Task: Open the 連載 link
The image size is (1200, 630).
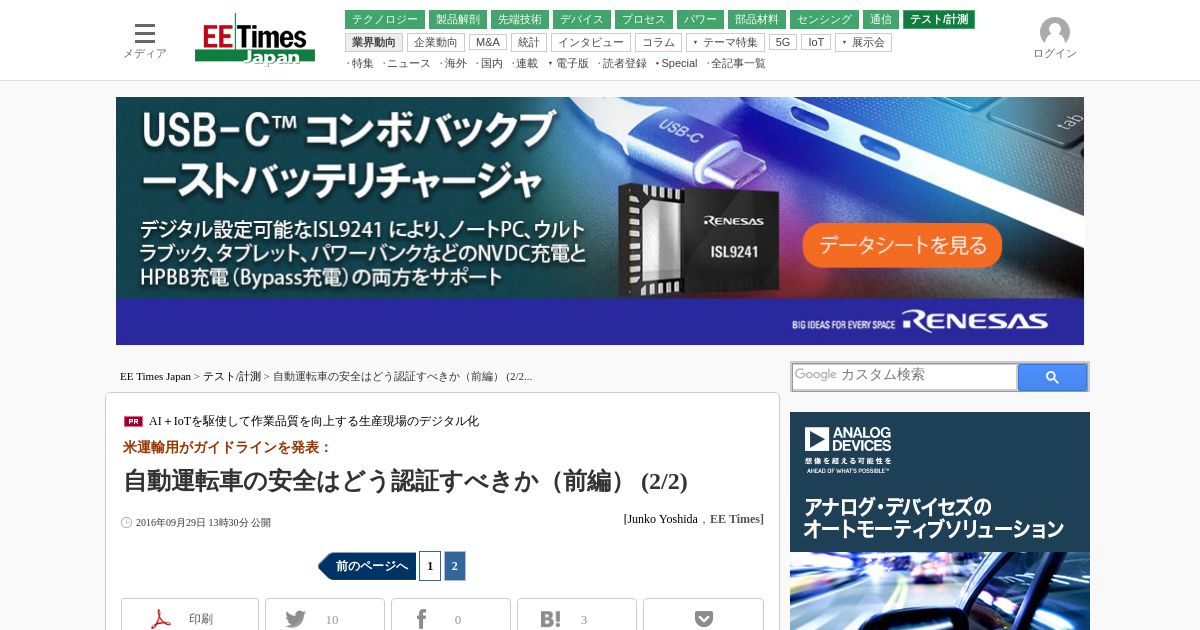Action: 525,63
